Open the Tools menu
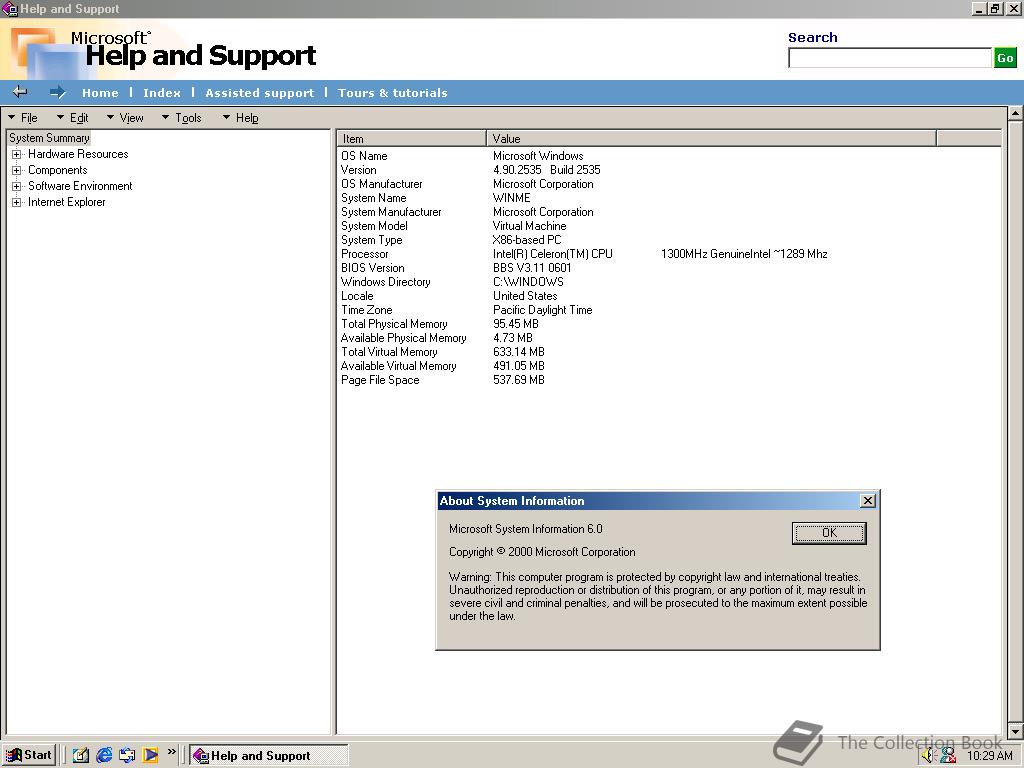The image size is (1024, 768). point(188,117)
